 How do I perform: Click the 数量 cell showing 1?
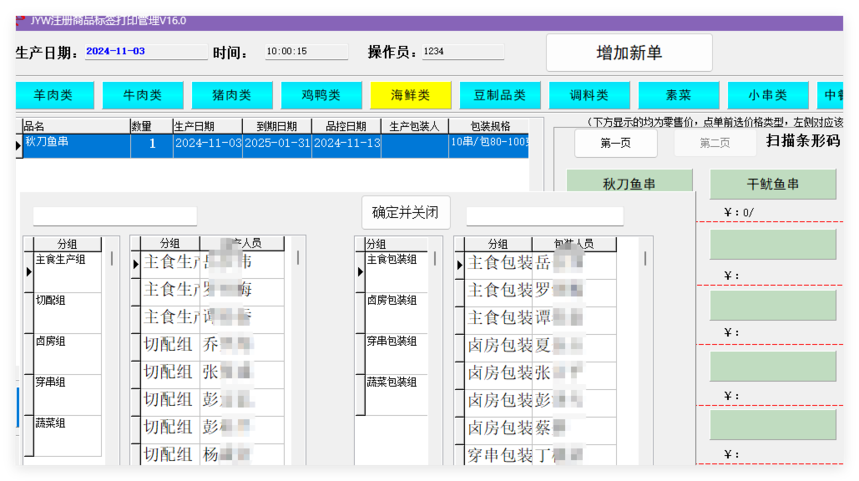point(152,146)
